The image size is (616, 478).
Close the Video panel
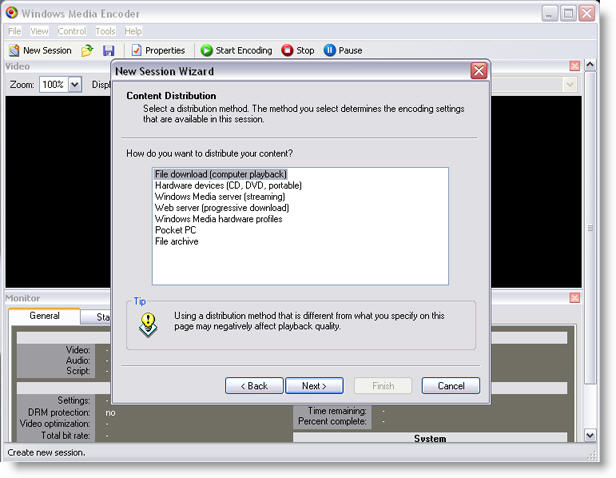click(574, 66)
